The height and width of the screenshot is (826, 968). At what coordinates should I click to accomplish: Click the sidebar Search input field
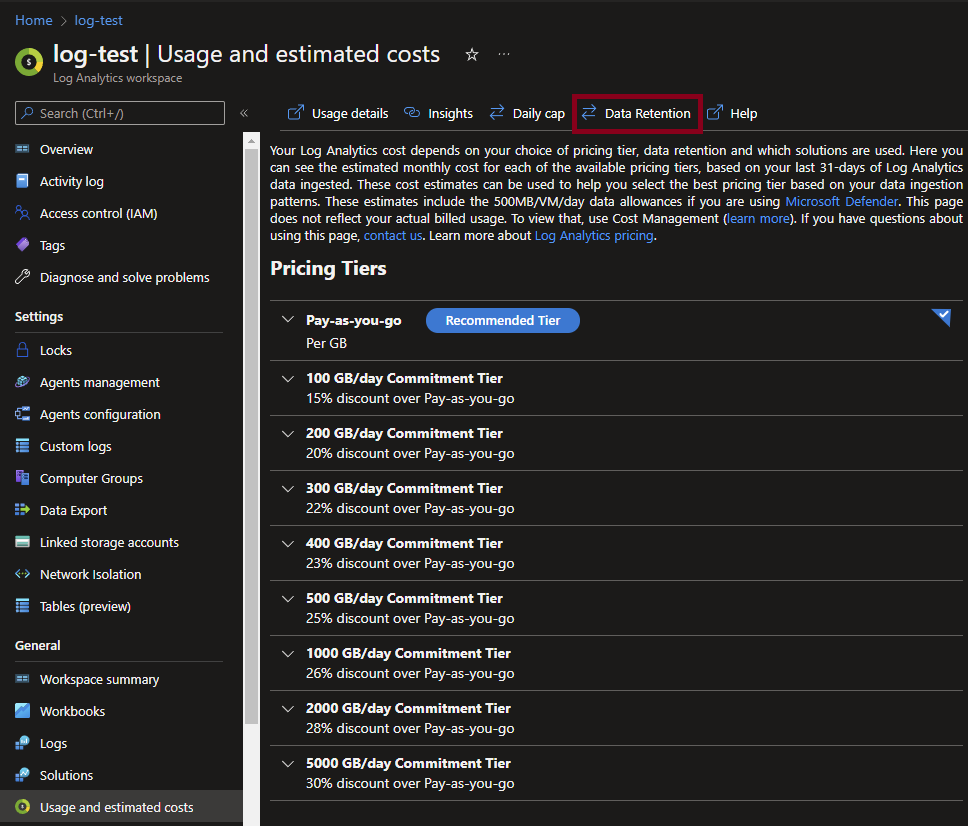pos(120,113)
